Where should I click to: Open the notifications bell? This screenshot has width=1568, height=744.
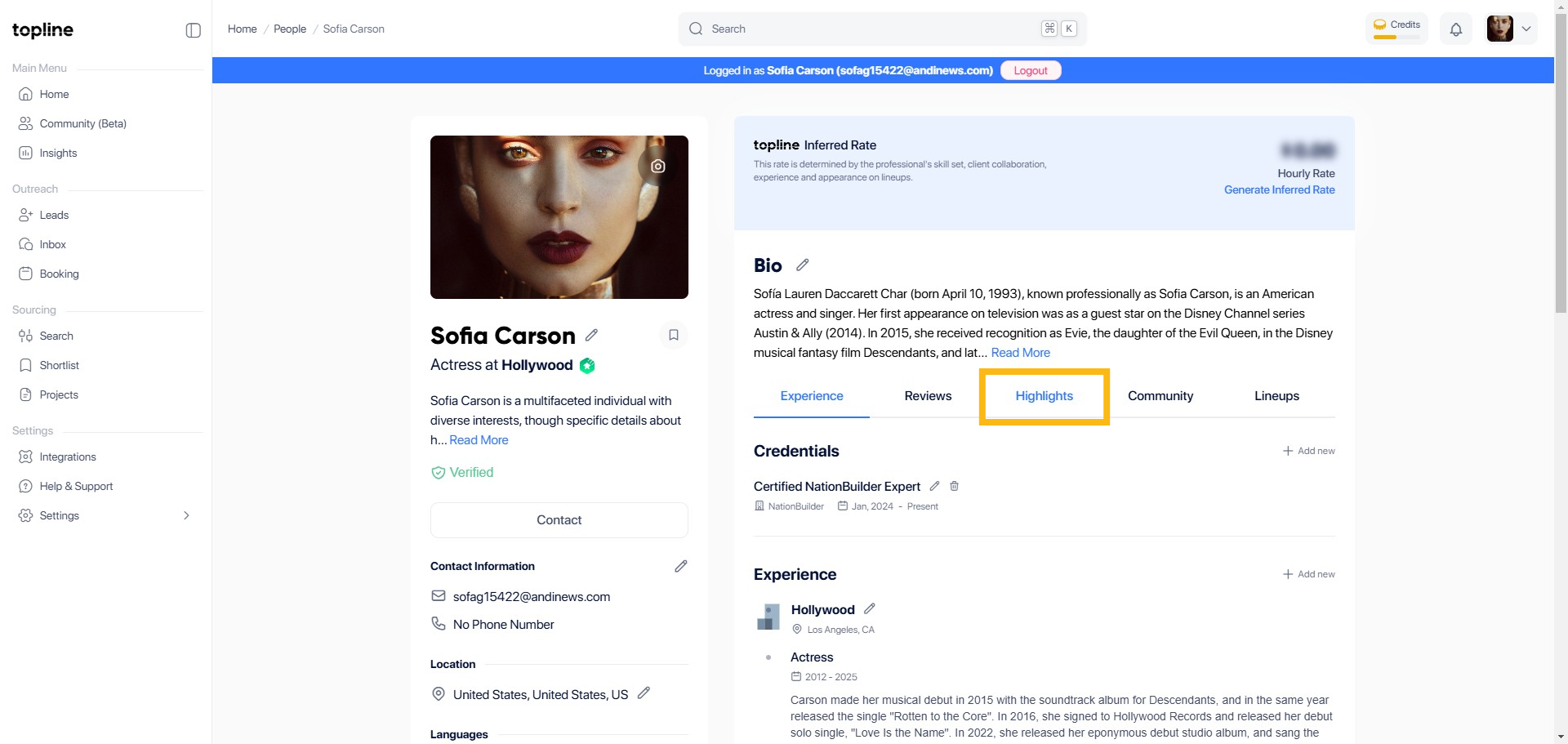coord(1455,29)
